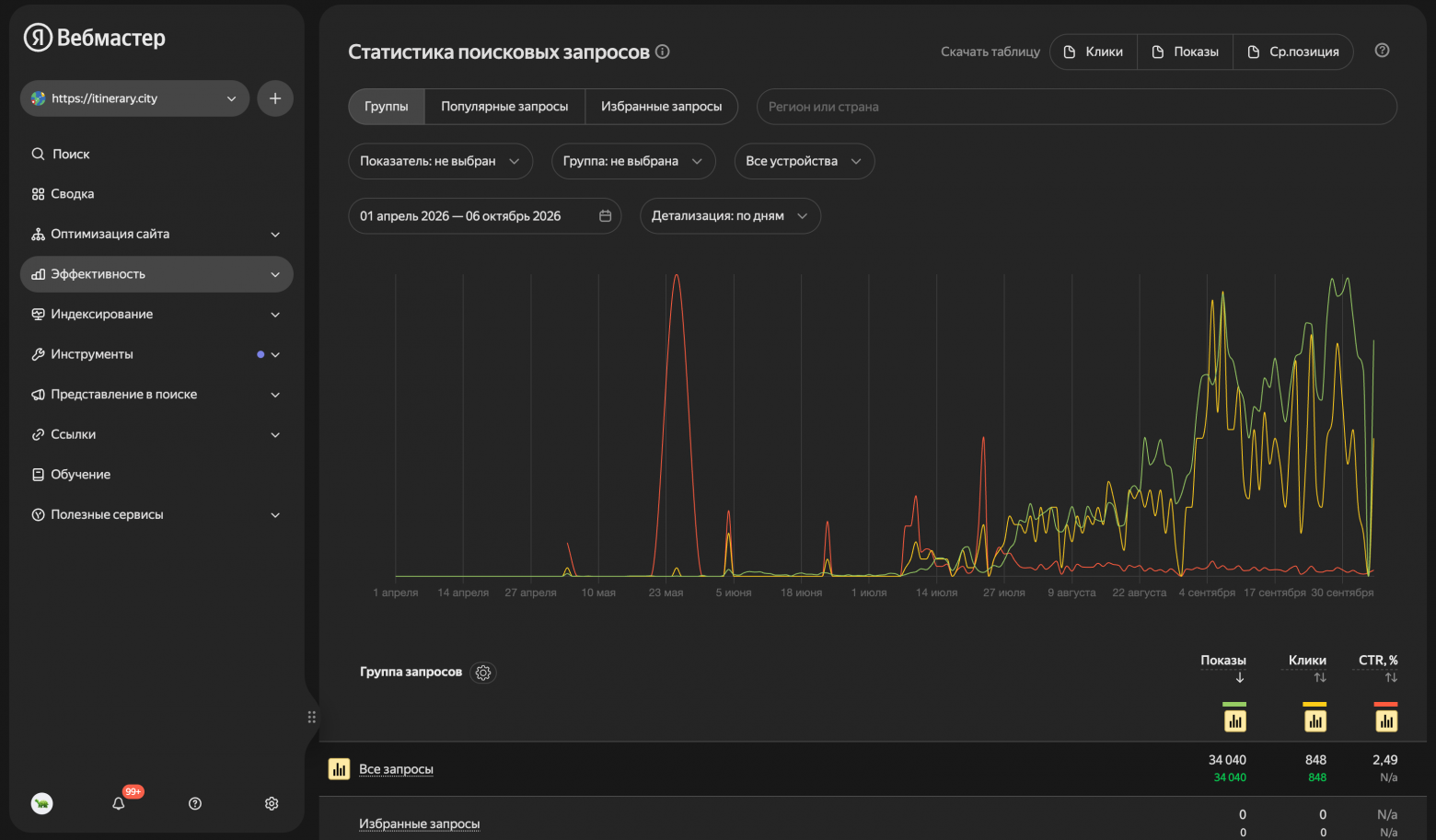Focus Регион или страна input field
The image size is (1436, 840).
coord(1076,107)
